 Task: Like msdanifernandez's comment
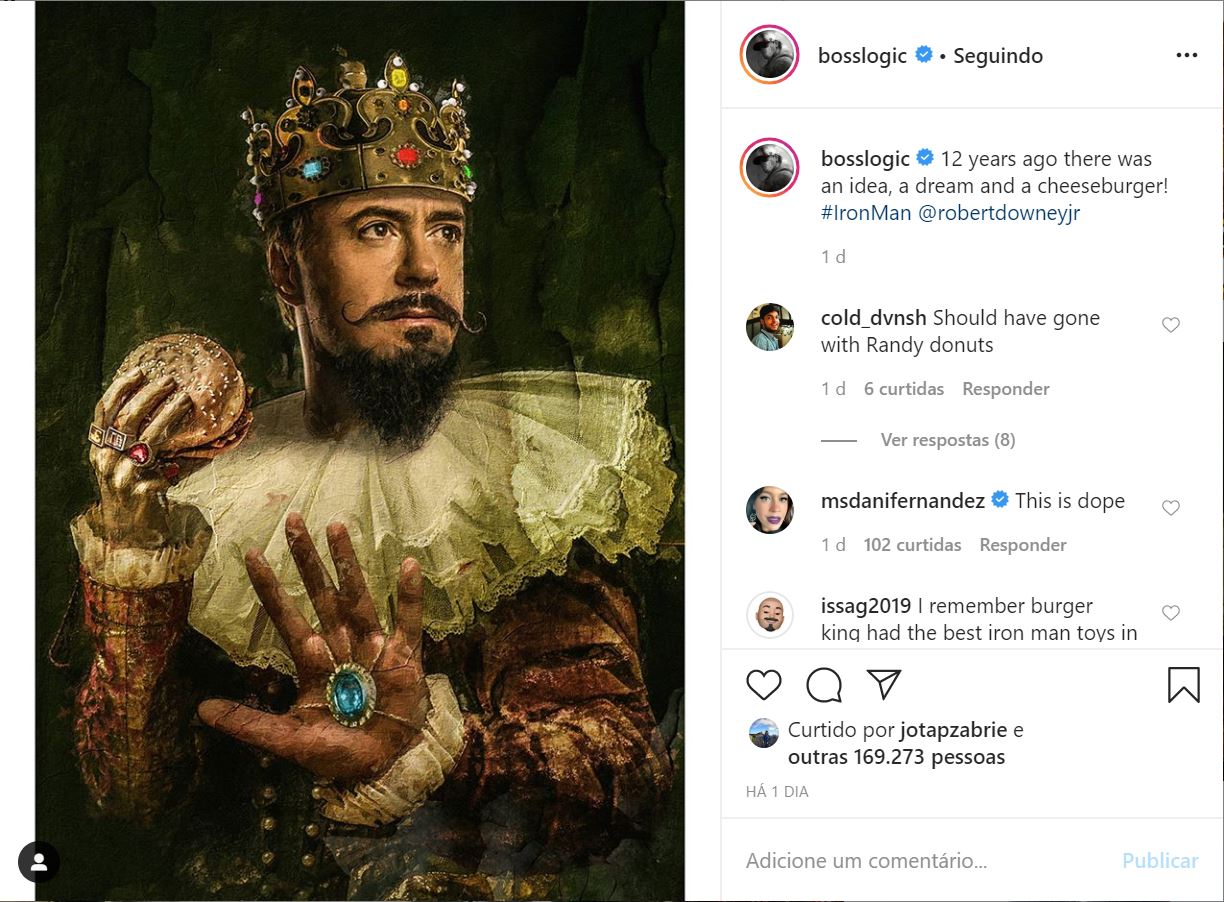point(1171,508)
